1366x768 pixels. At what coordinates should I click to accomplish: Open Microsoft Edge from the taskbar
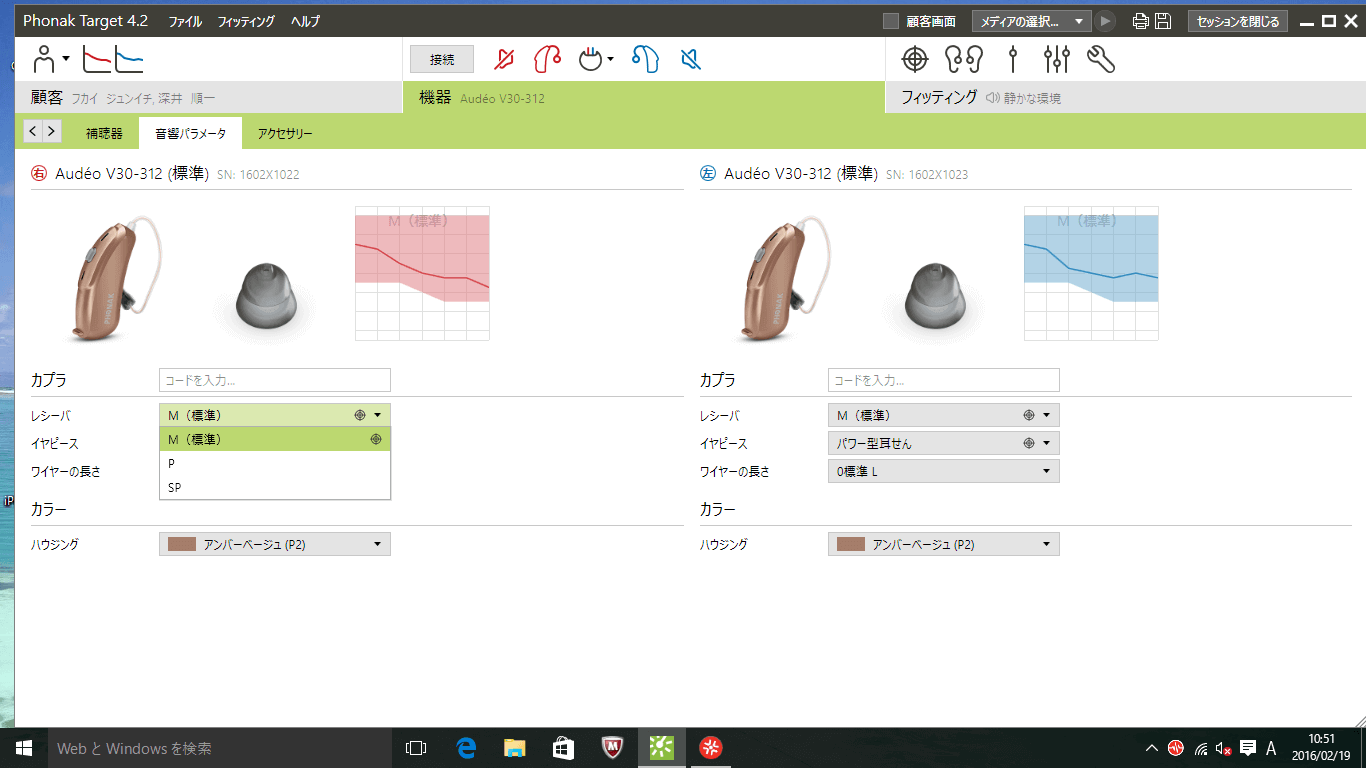coord(465,748)
